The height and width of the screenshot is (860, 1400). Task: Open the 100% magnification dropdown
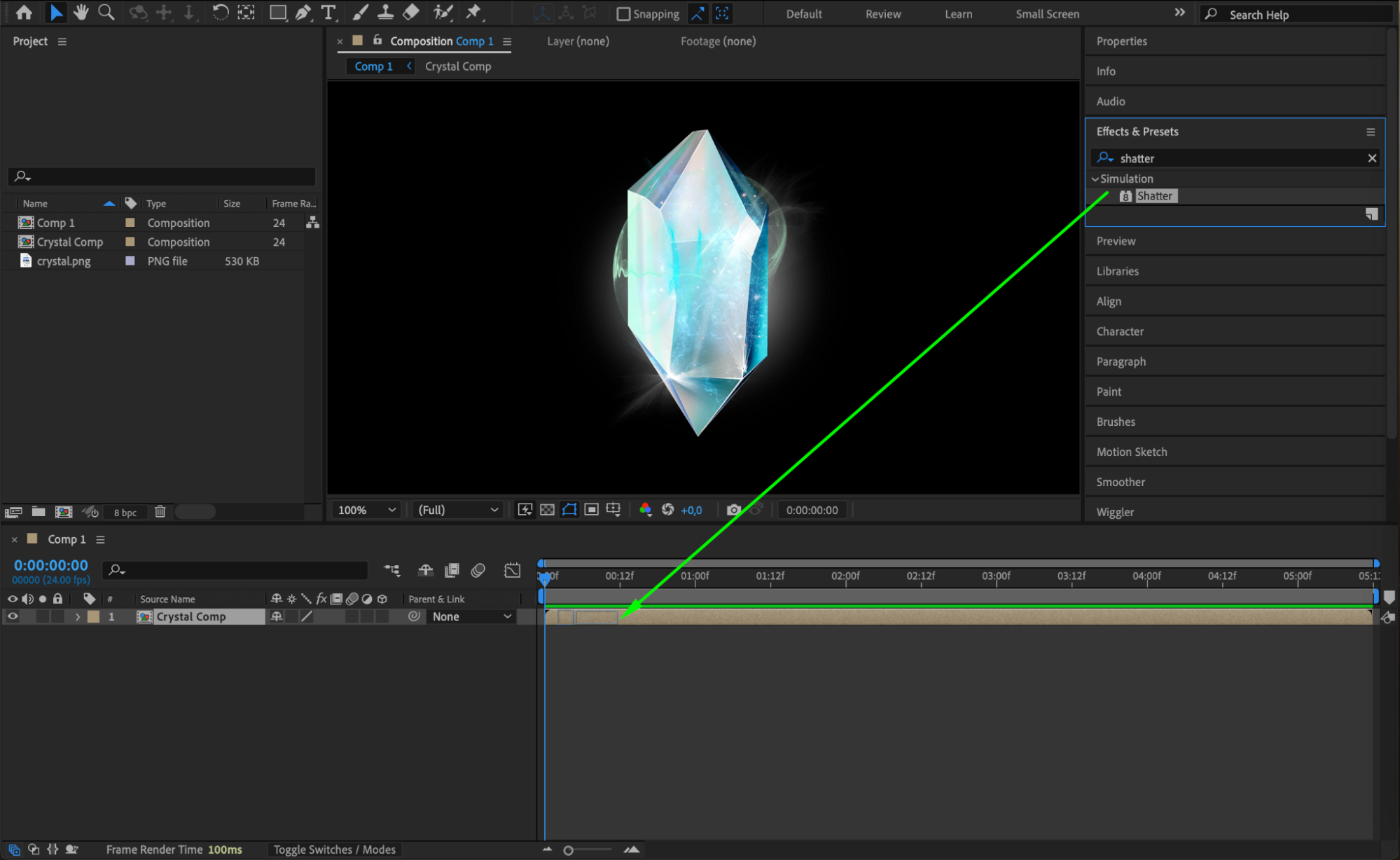(x=366, y=510)
